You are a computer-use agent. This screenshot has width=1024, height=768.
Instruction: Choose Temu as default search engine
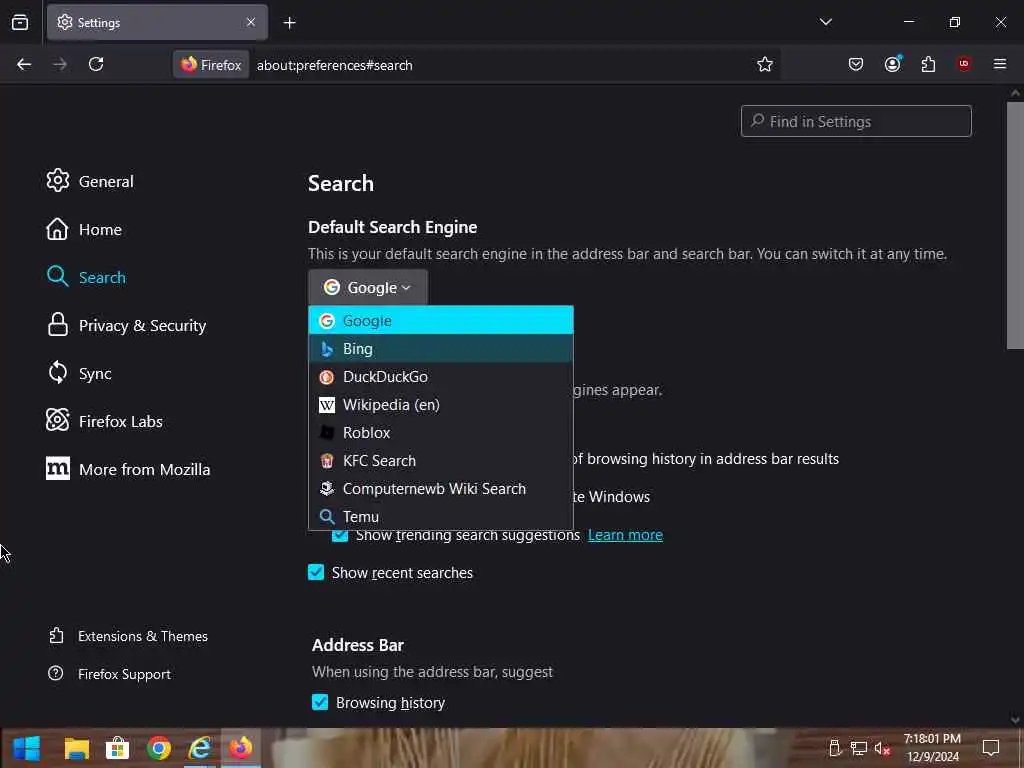coord(441,516)
